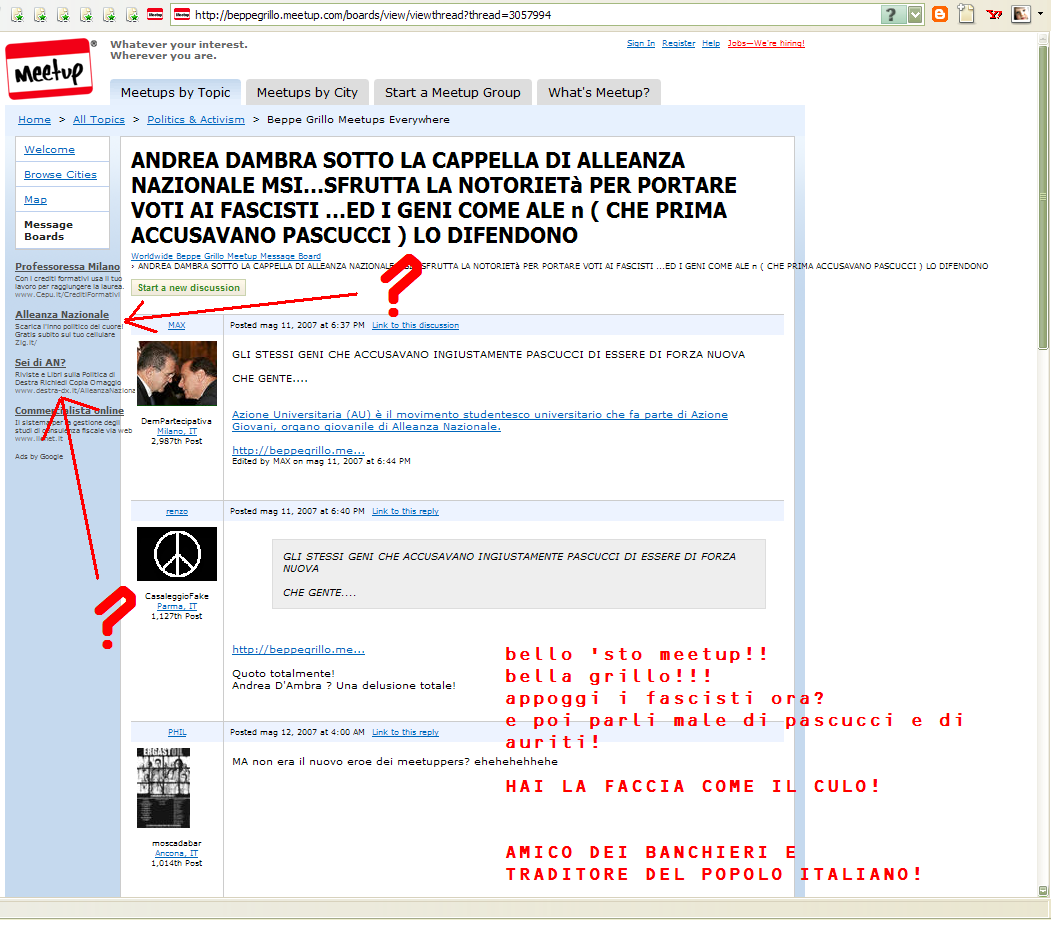Click the Beppe Grillo Meetups Everywhere breadcrumb text
This screenshot has width=1056, height=925.
click(x=358, y=119)
